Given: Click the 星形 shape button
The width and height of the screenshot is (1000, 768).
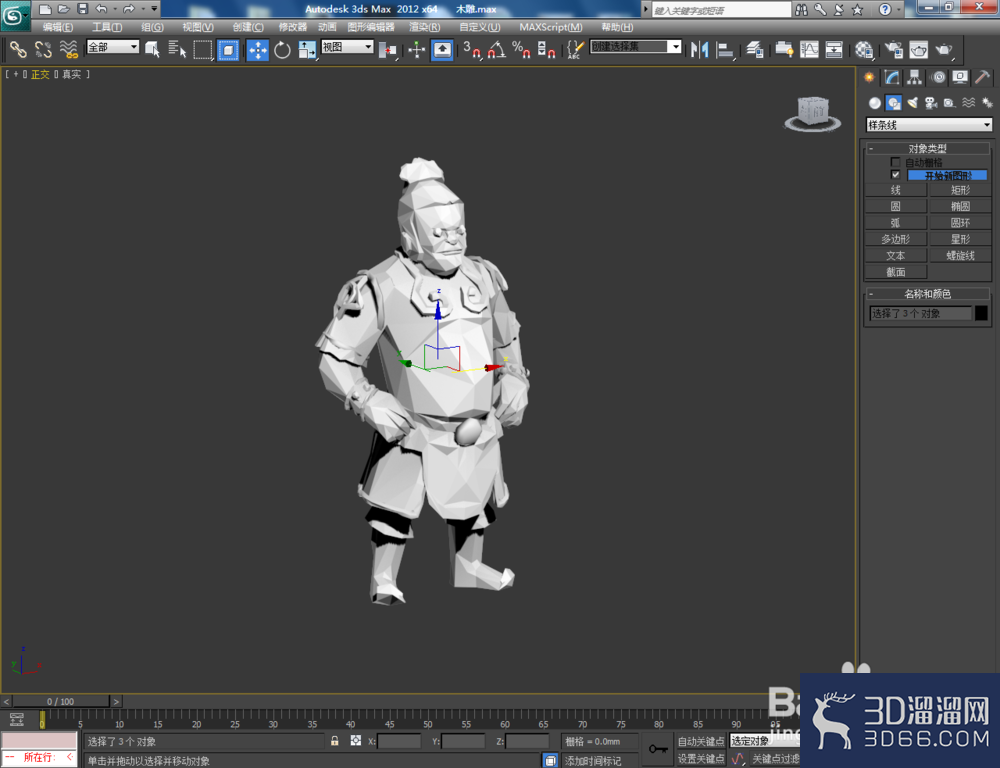Looking at the screenshot, I should pyautogui.click(x=960, y=239).
